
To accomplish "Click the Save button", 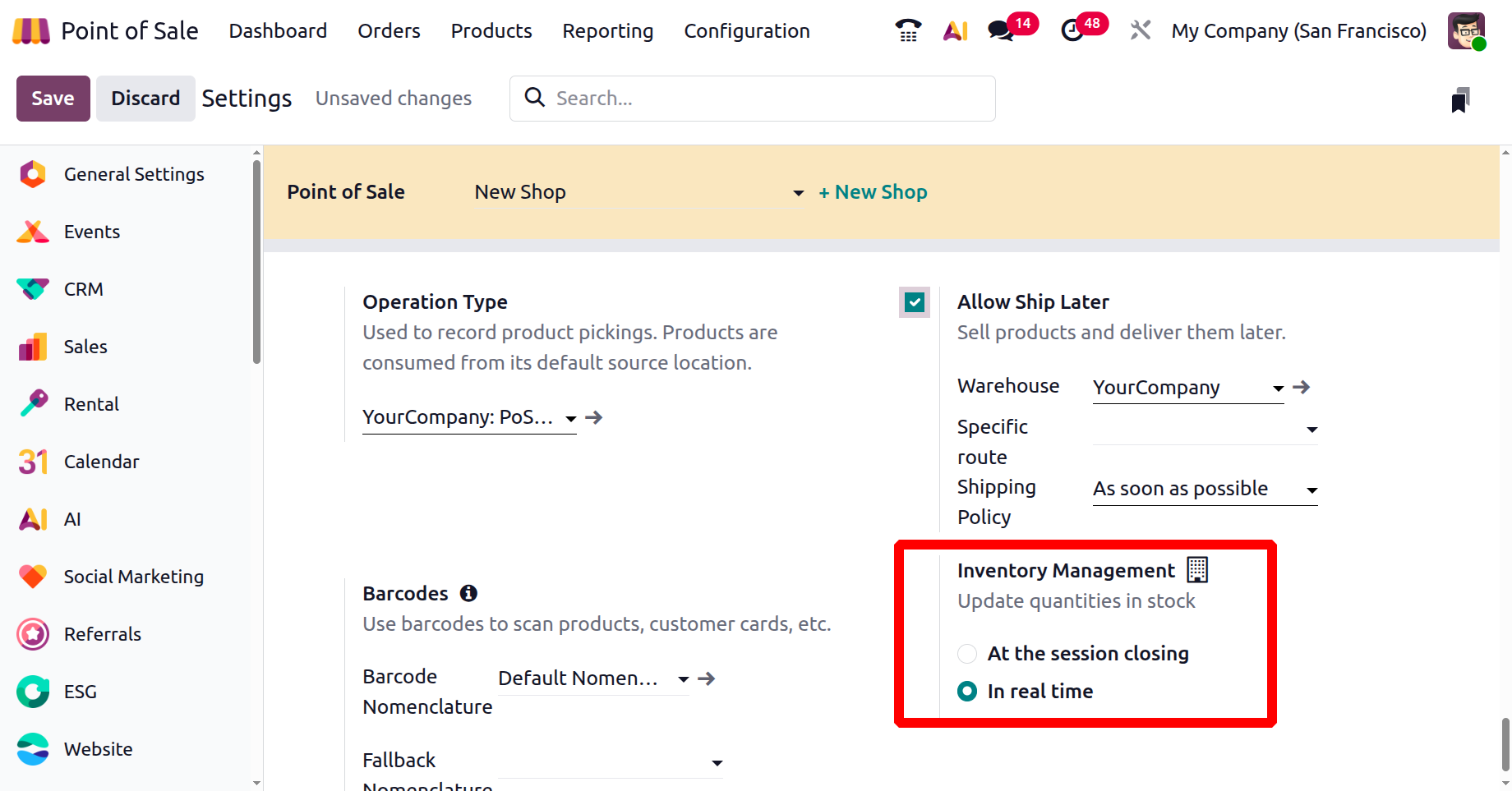I will coord(53,99).
